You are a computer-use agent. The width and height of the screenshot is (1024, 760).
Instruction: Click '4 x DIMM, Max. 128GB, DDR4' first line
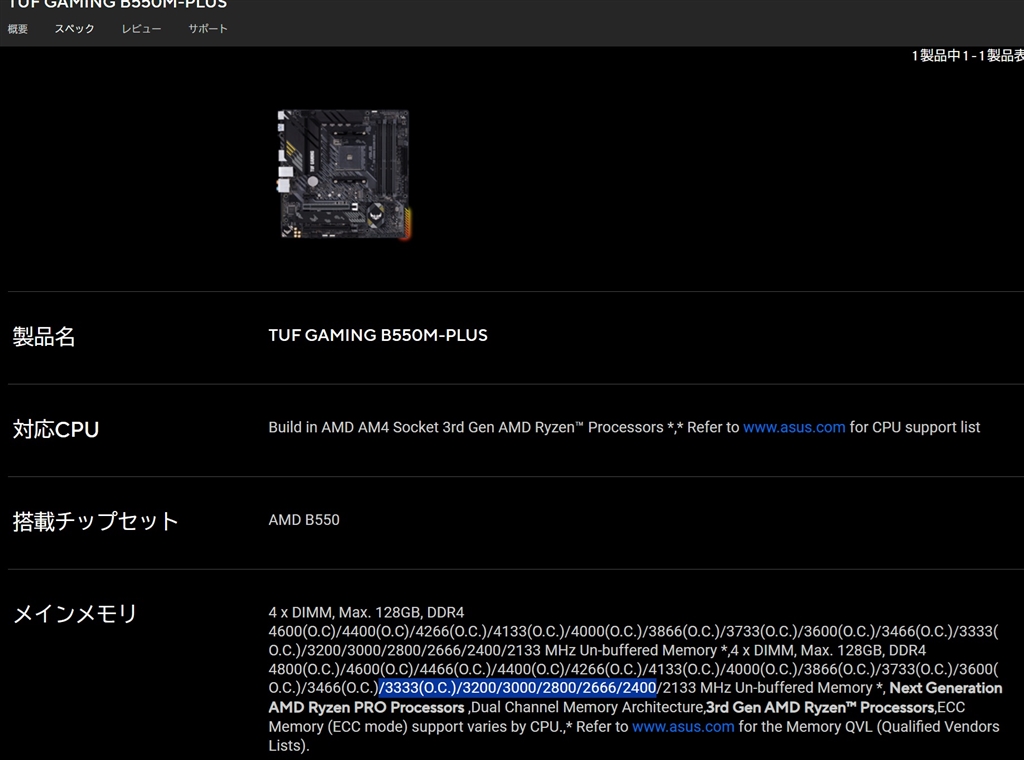[366, 612]
